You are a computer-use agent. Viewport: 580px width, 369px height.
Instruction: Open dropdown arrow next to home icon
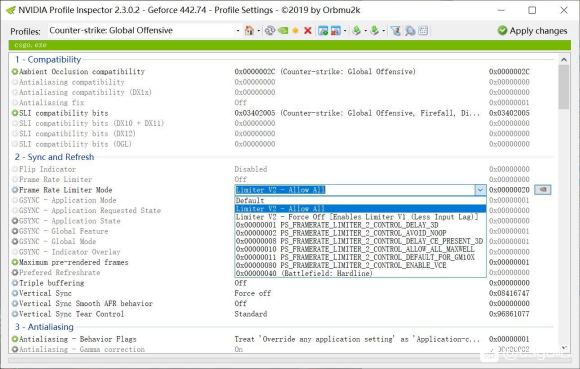[259, 31]
